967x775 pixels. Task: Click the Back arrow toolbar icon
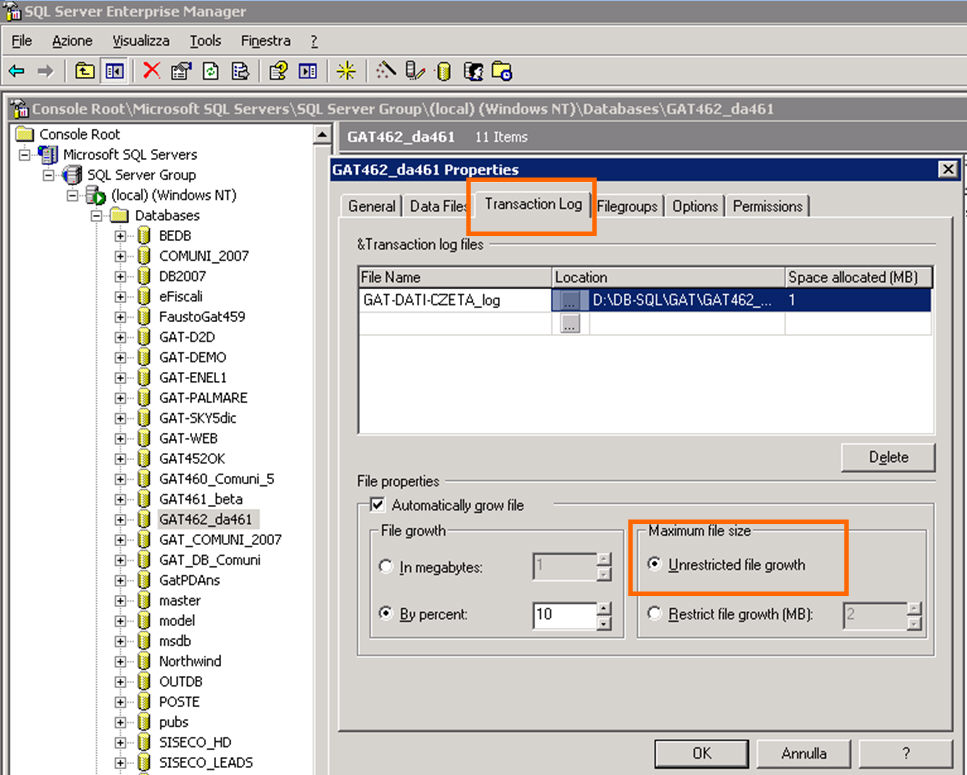pos(17,72)
